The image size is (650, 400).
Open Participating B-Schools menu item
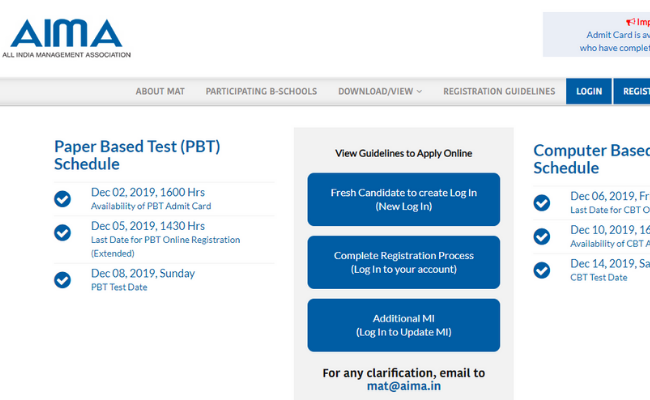point(261,92)
